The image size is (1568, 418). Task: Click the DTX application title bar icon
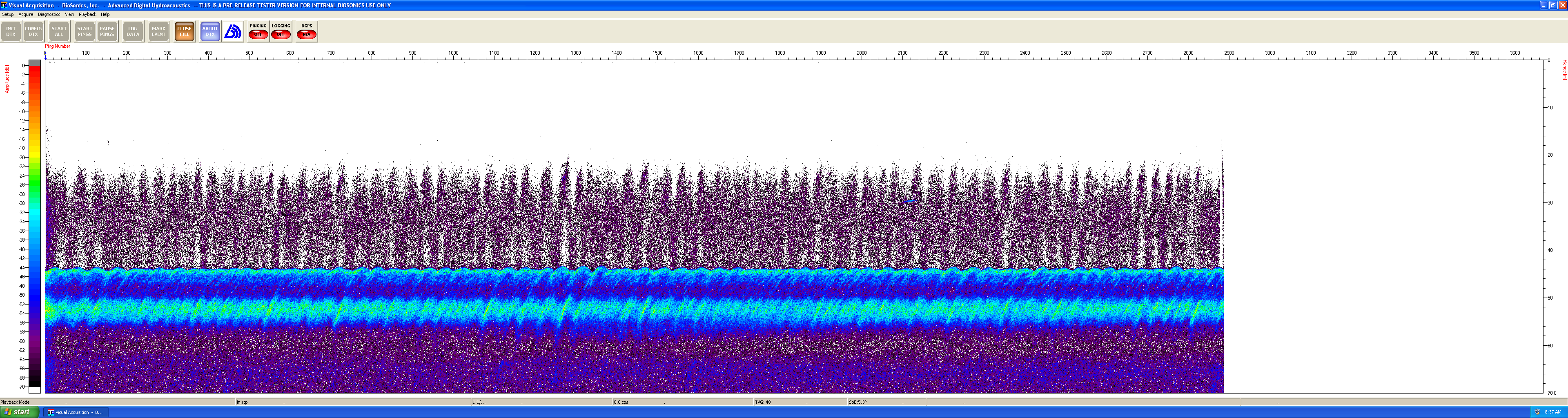click(x=4, y=5)
